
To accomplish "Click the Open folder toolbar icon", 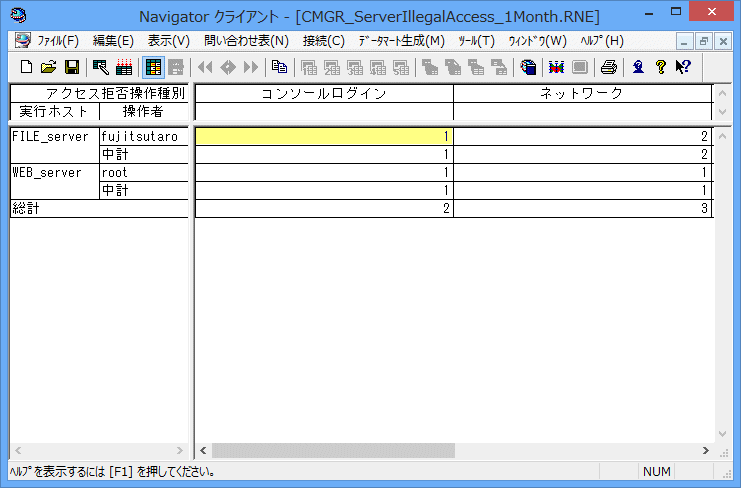I will 48,67.
